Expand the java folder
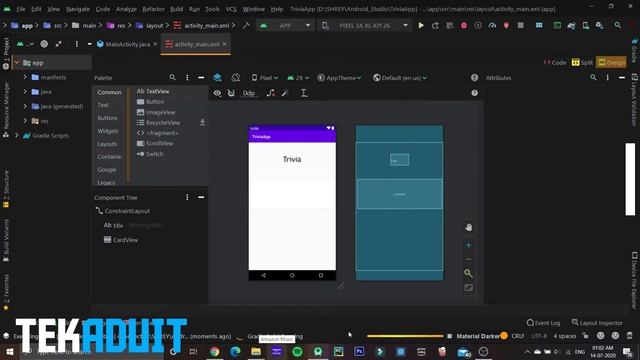The image size is (640, 360). click(25, 91)
